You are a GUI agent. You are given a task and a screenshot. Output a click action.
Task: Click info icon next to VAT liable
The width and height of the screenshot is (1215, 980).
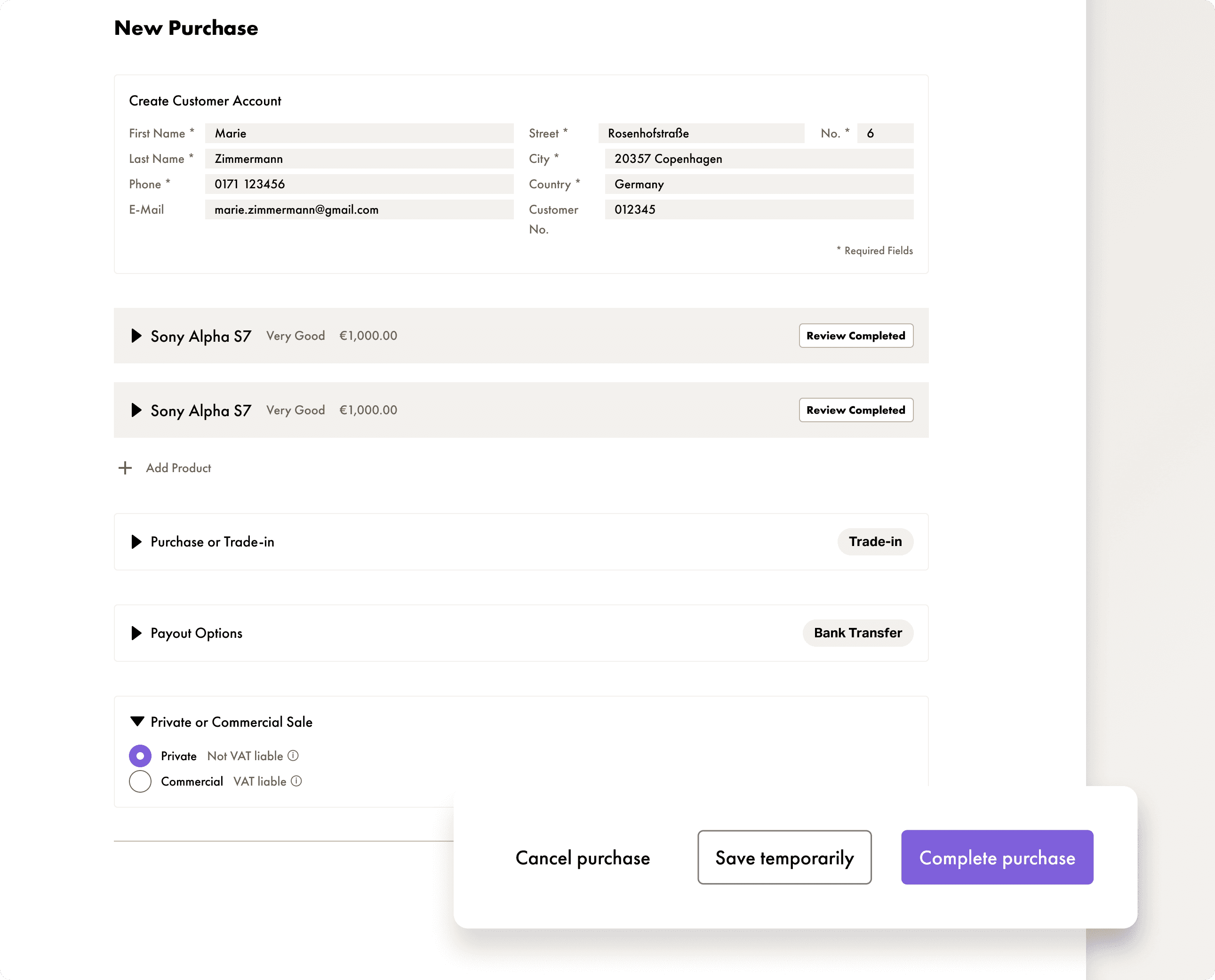pos(296,781)
